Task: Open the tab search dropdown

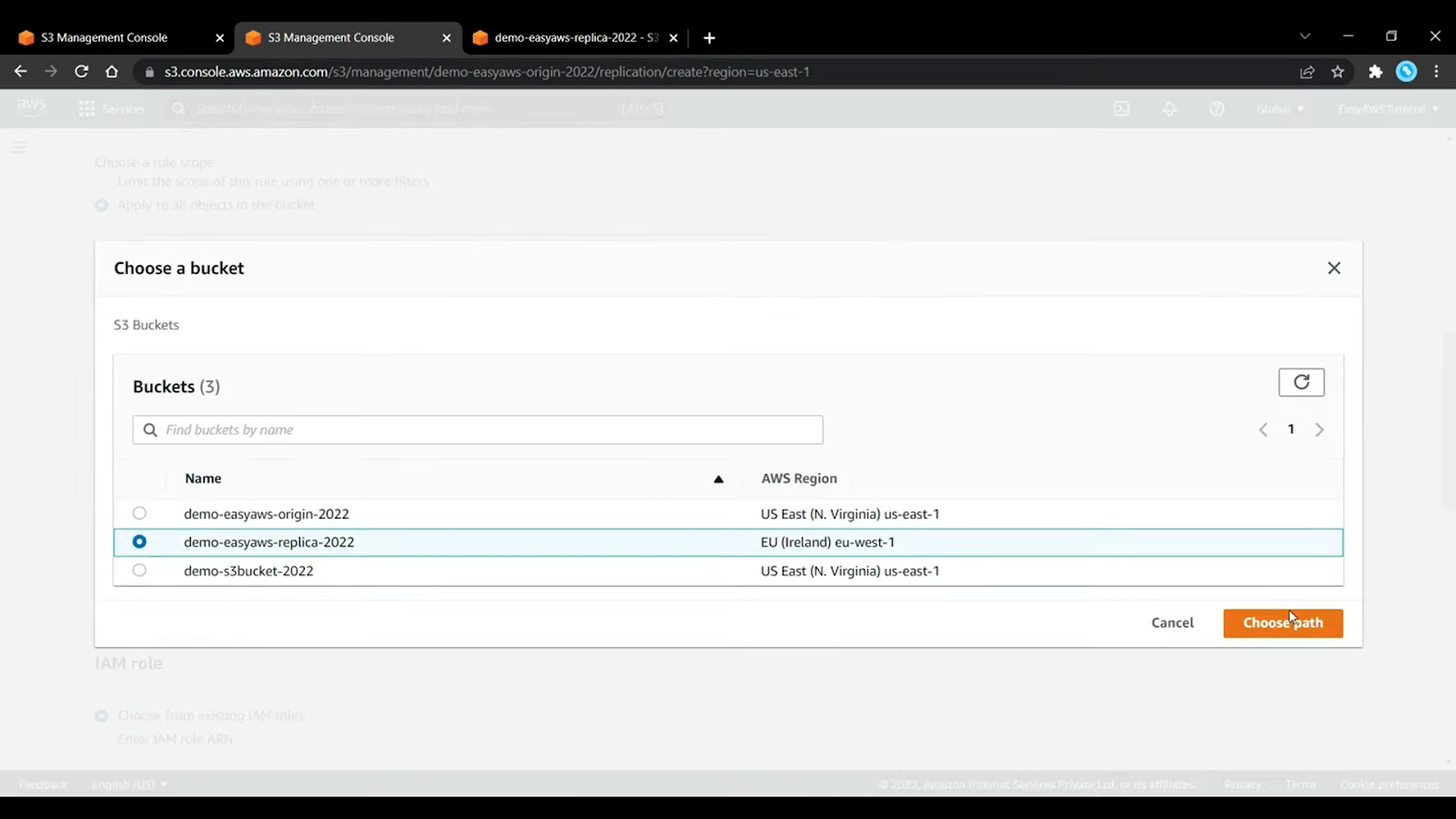Action: pyautogui.click(x=1305, y=36)
